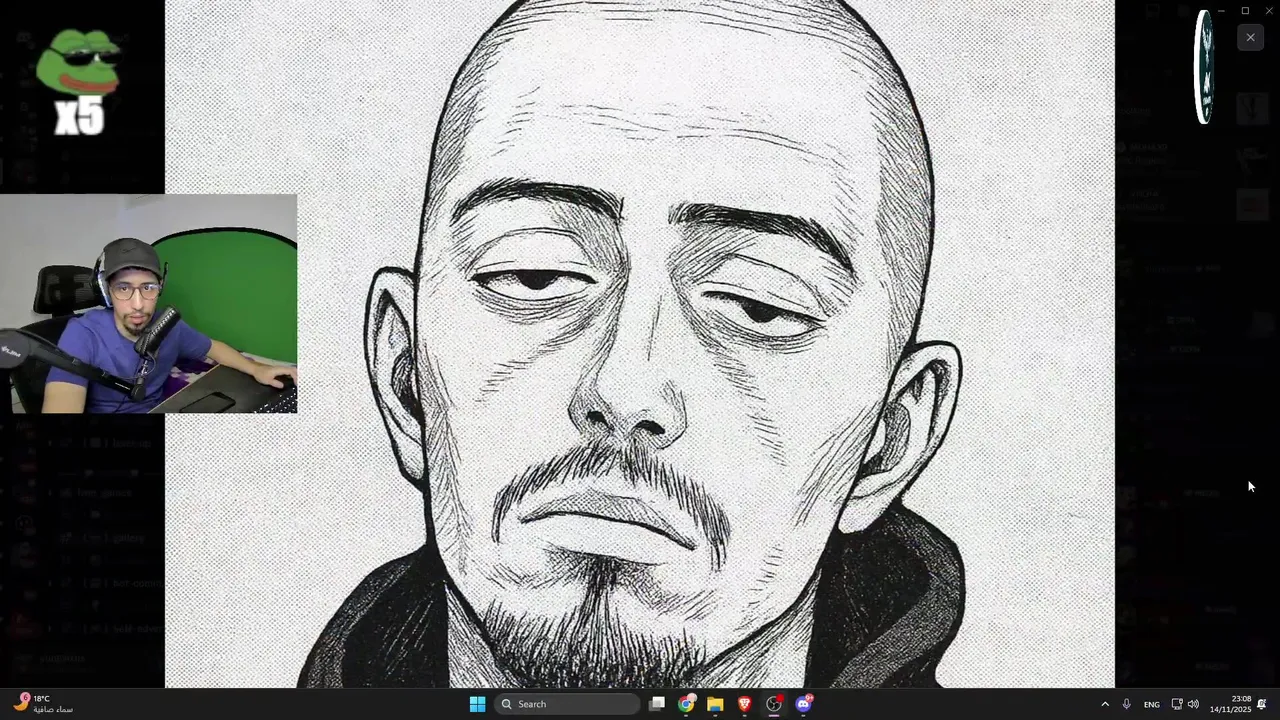Open the ENG input language switcher
The width and height of the screenshot is (1280, 720).
click(x=1152, y=704)
